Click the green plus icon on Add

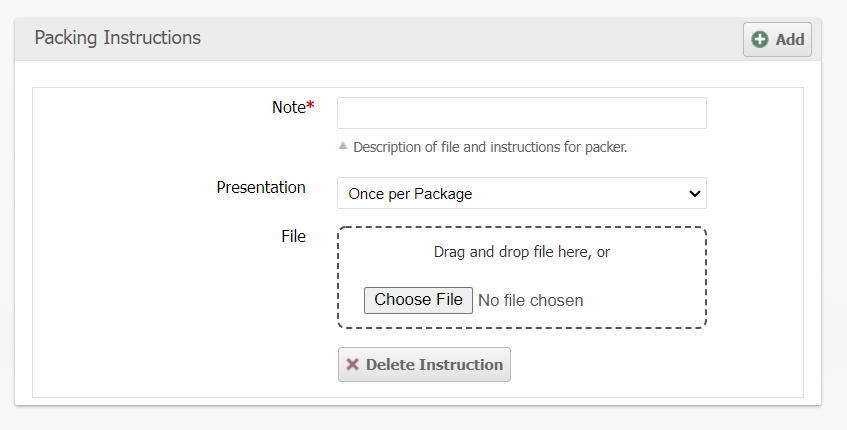click(760, 40)
